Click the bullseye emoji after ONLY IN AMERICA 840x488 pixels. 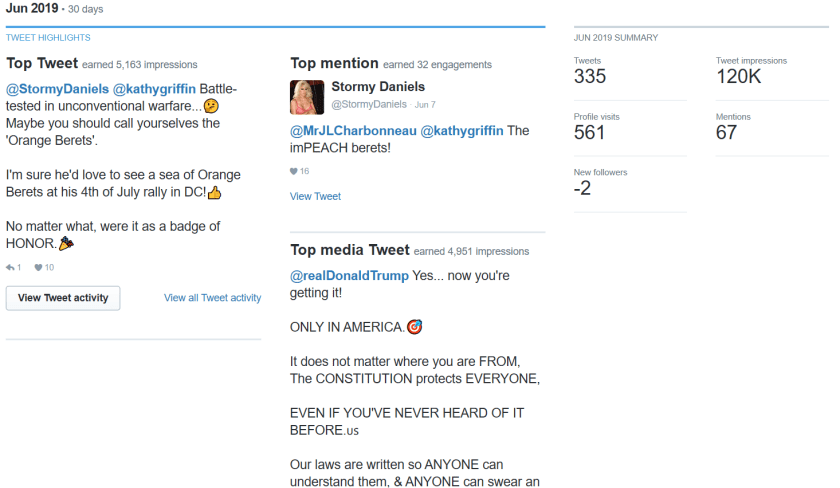[415, 327]
